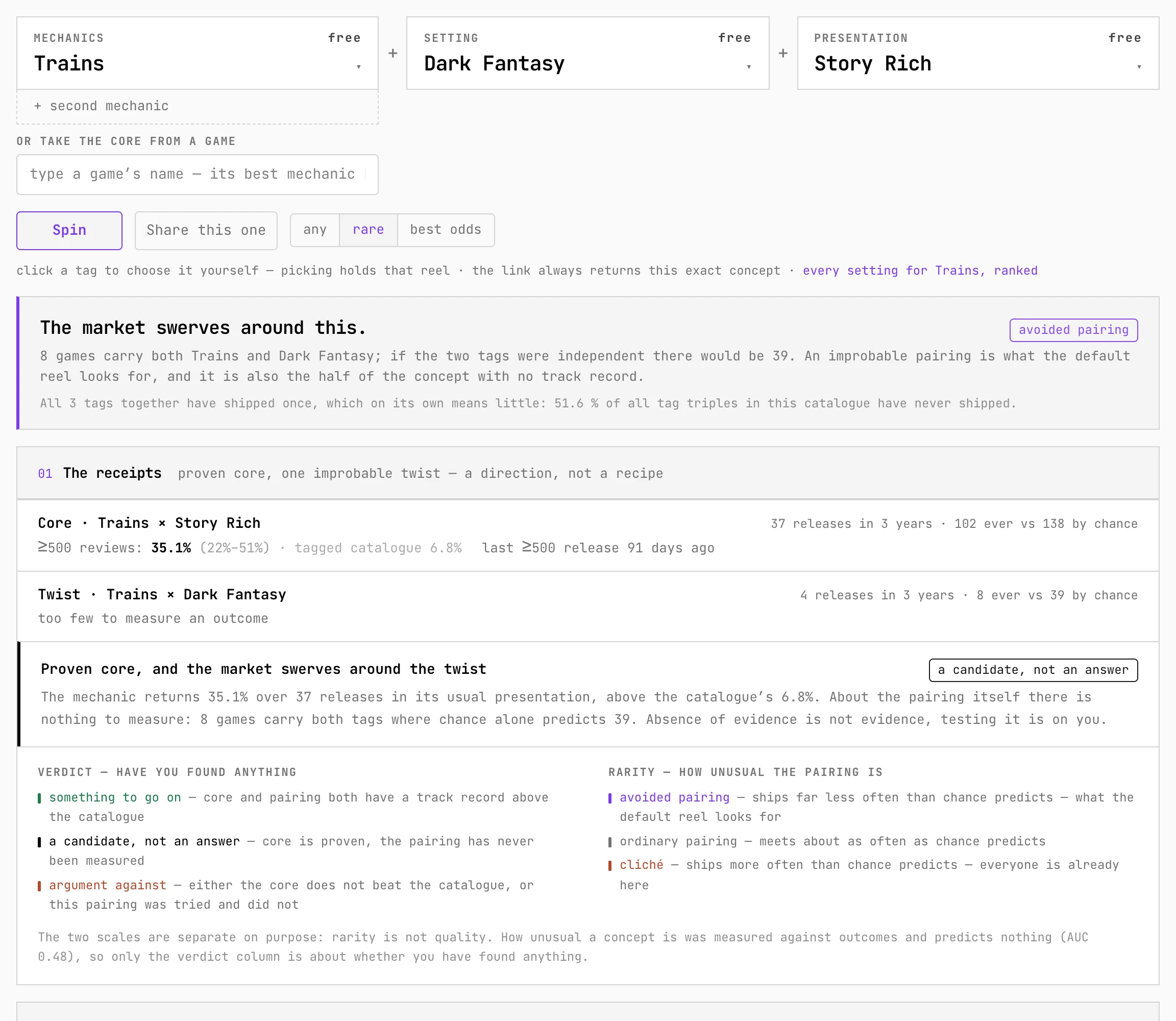The width and height of the screenshot is (1176, 1021).
Task: Select the 'rare' spin mode
Action: coord(368,230)
